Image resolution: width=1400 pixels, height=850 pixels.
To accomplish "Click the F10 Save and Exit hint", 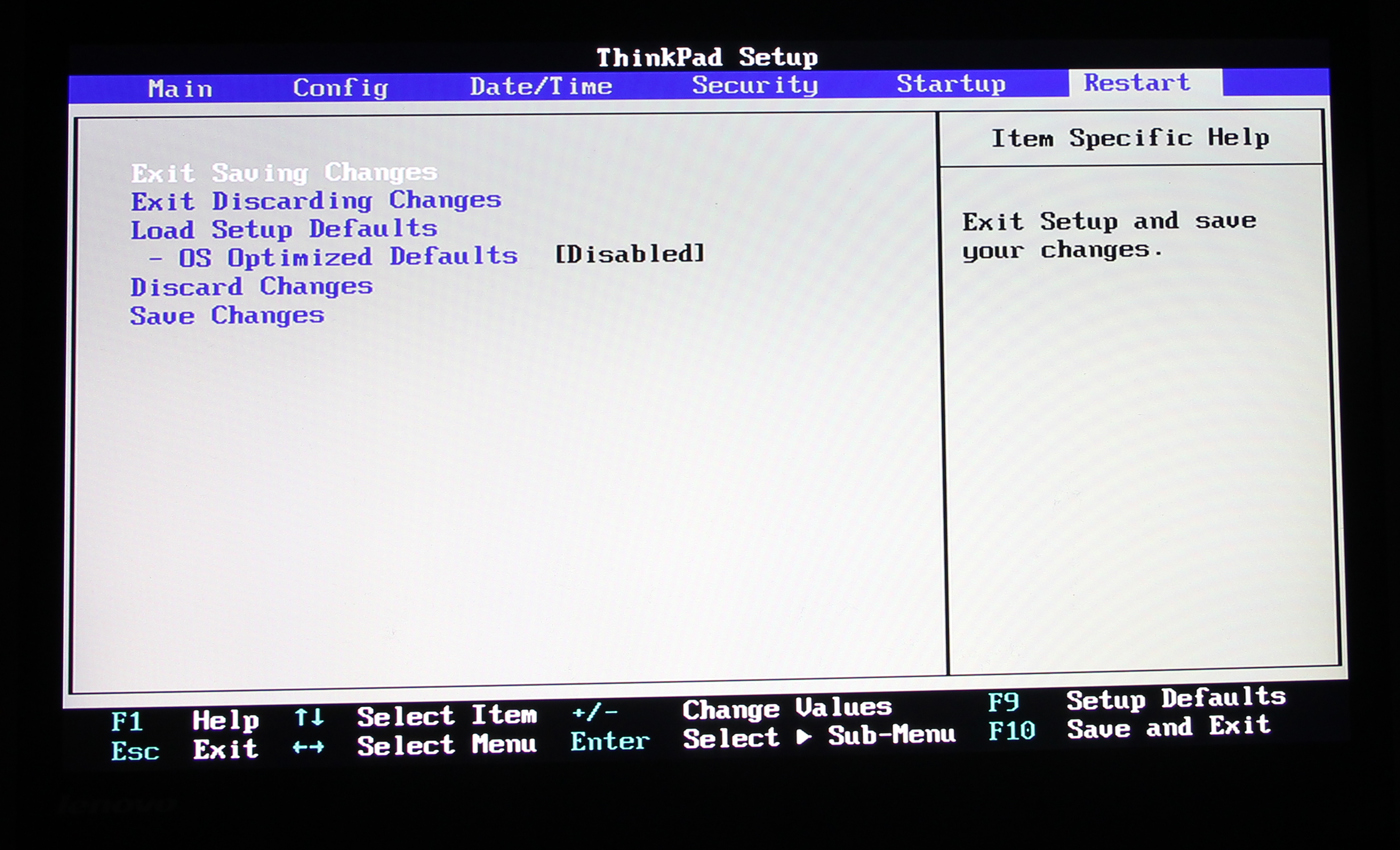I will [1129, 729].
